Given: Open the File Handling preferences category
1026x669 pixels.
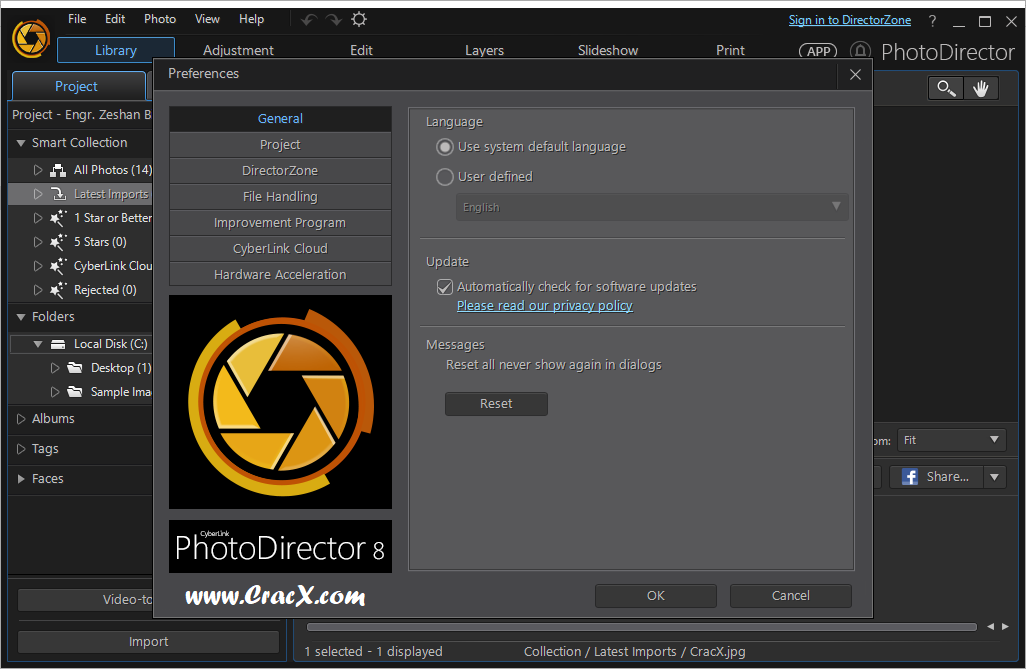Looking at the screenshot, I should click(280, 196).
